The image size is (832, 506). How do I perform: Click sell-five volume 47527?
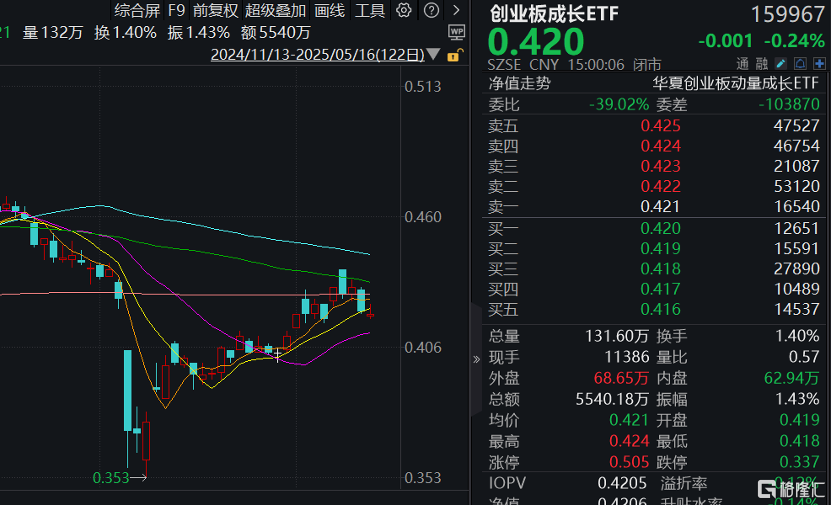tap(796, 126)
